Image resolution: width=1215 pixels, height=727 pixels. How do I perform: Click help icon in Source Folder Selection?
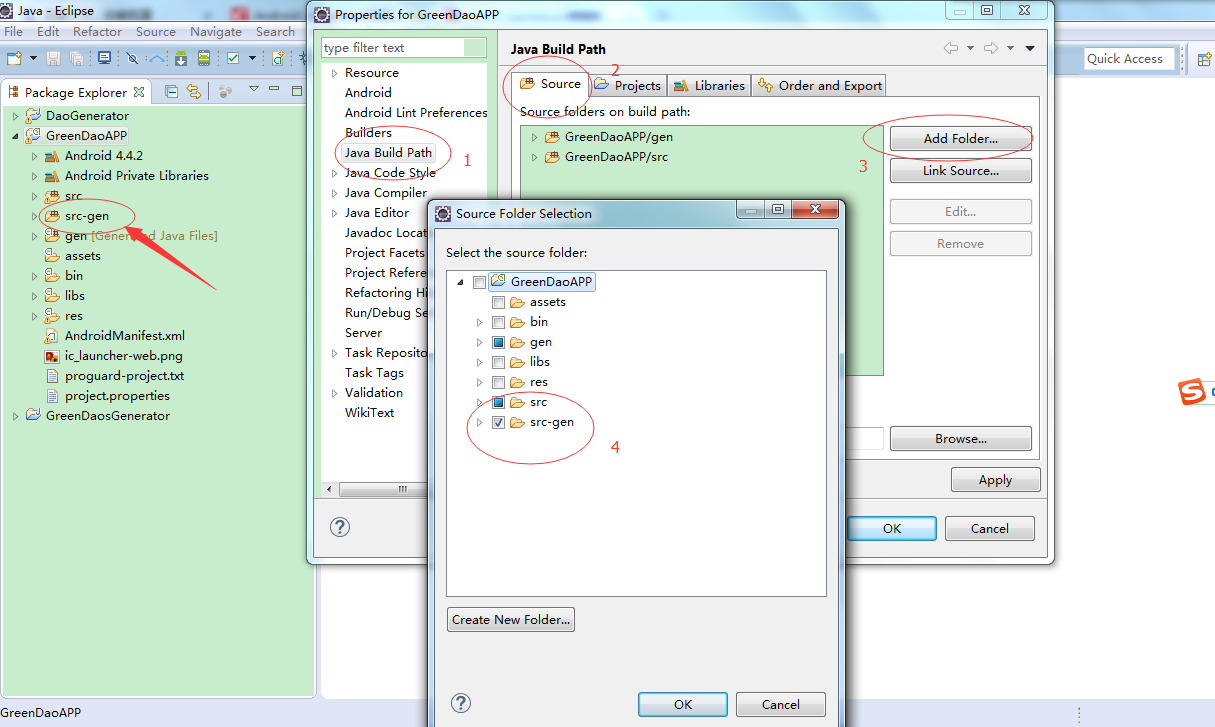[x=461, y=703]
